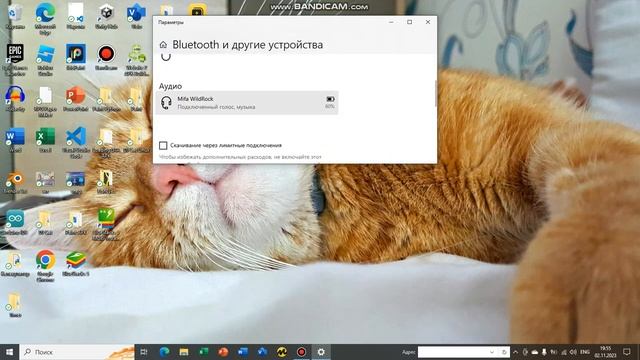Open Microsoft Edge from the taskbar
The height and width of the screenshot is (360, 640).
164,352
